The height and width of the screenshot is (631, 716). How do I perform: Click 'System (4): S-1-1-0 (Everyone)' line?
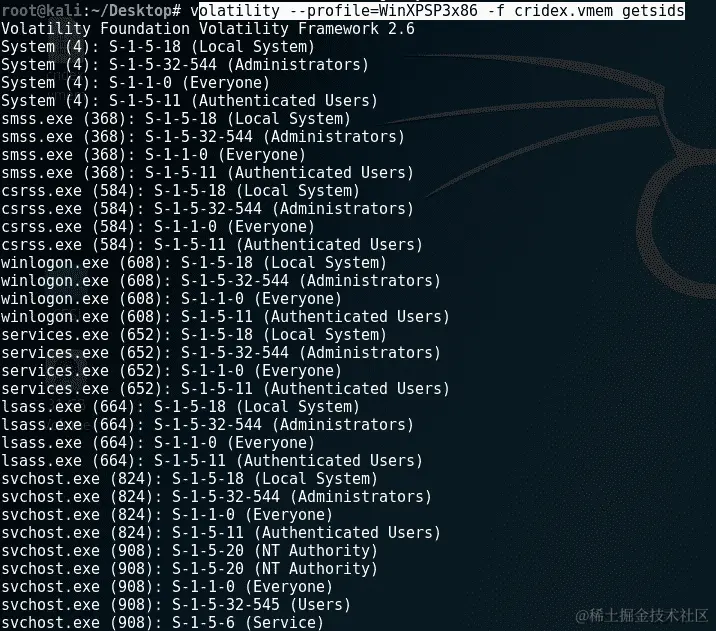[x=136, y=83]
